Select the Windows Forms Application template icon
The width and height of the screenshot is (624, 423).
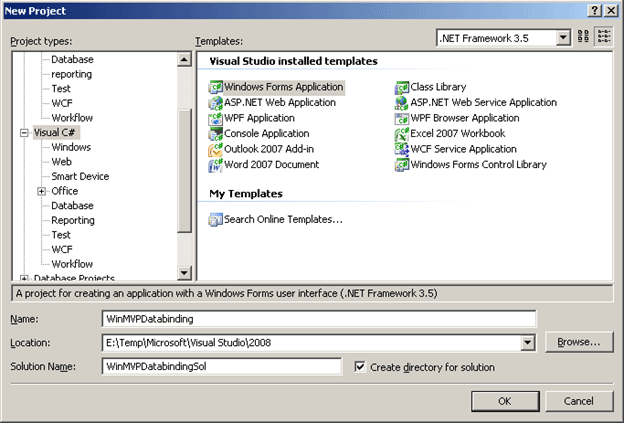[215, 87]
